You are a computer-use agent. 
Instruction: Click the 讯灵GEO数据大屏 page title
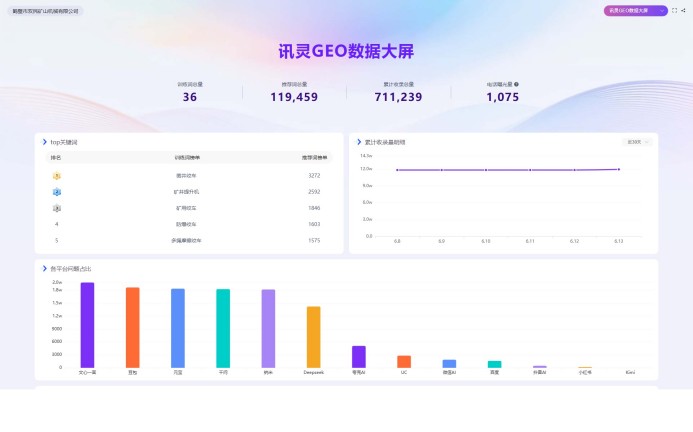pyautogui.click(x=346, y=51)
